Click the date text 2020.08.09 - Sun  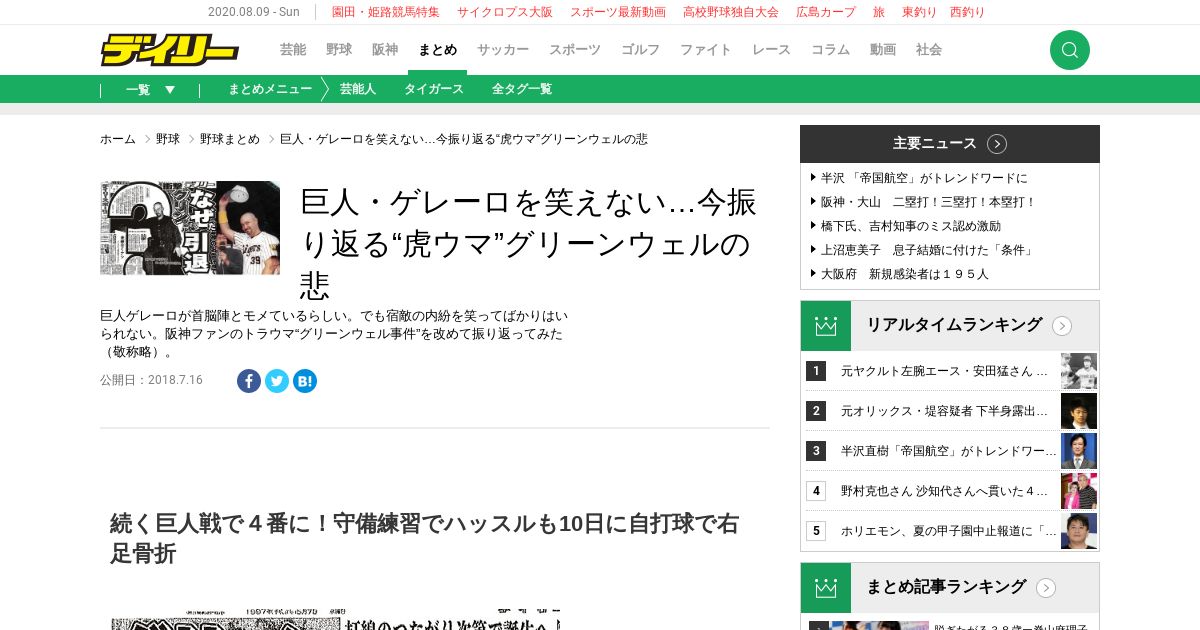click(254, 12)
